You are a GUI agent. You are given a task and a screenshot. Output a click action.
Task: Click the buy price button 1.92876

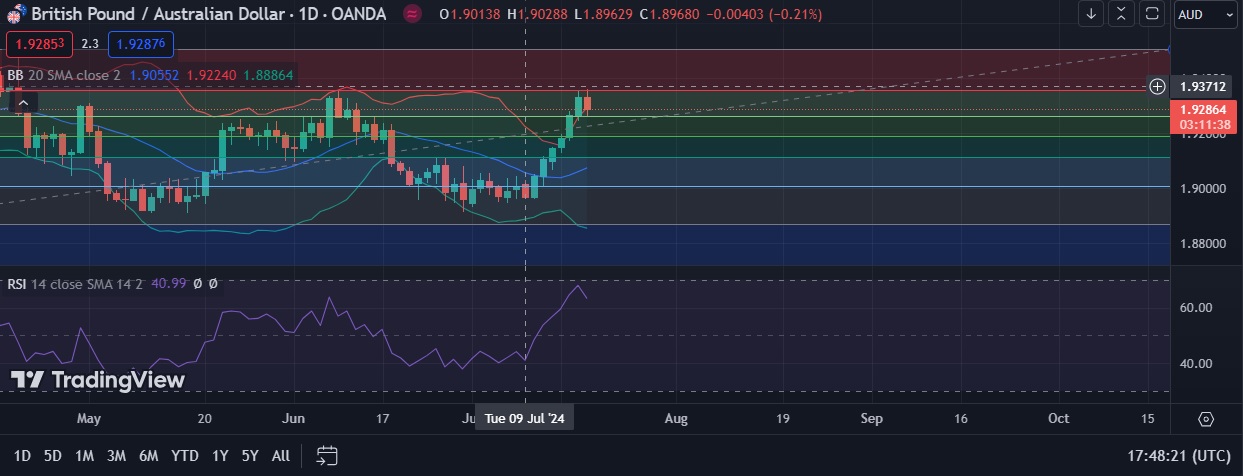(x=141, y=44)
